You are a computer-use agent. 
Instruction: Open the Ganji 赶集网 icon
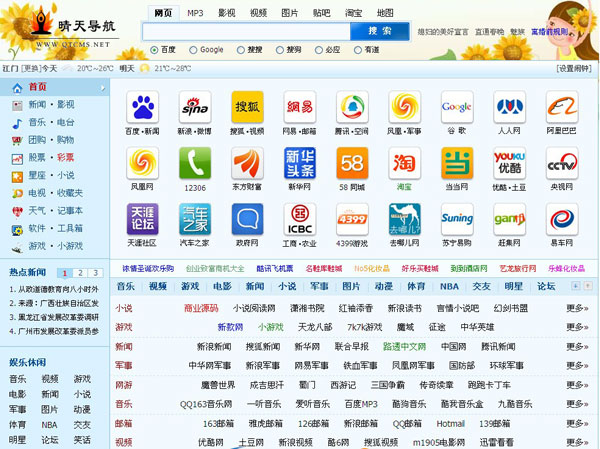[x=509, y=219]
